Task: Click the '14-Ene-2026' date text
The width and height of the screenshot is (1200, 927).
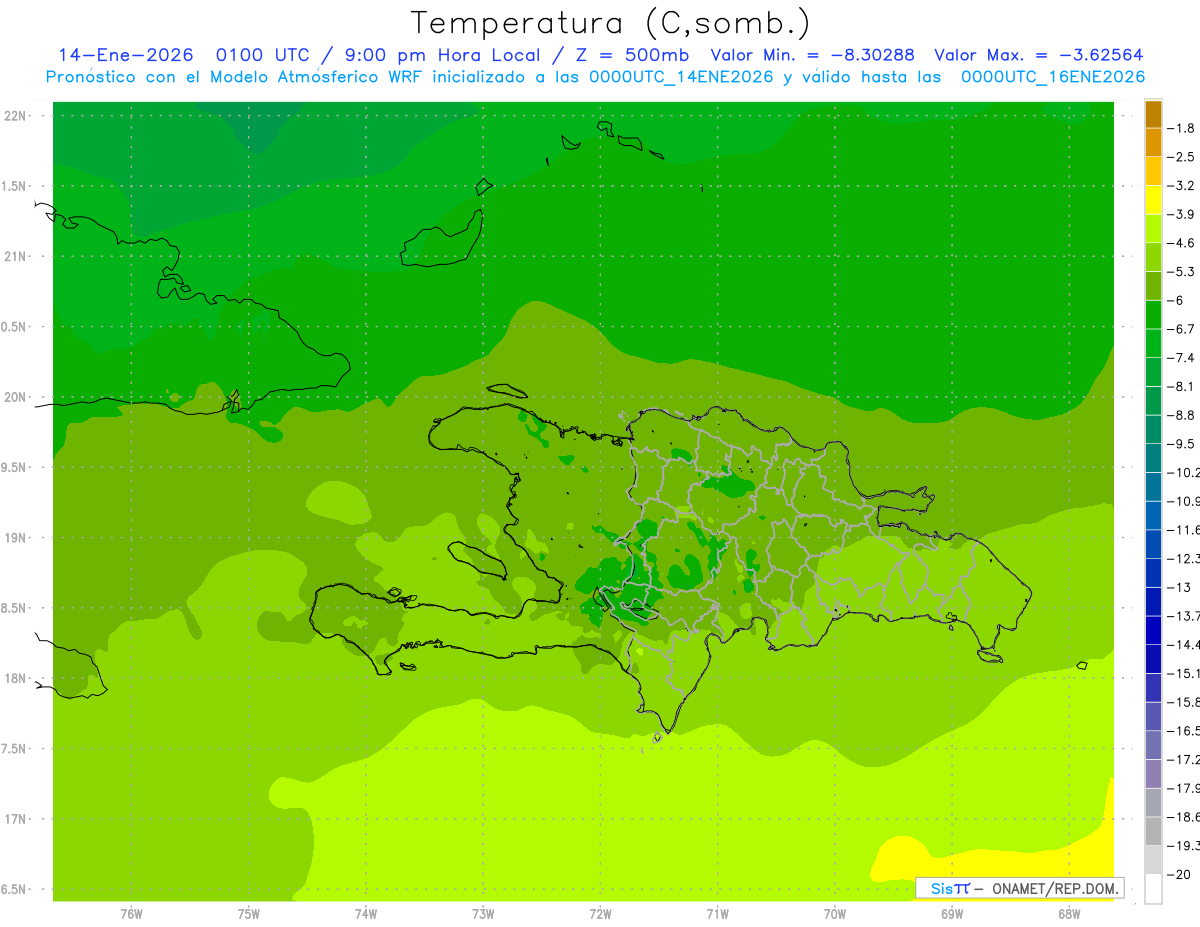Action: [126, 55]
